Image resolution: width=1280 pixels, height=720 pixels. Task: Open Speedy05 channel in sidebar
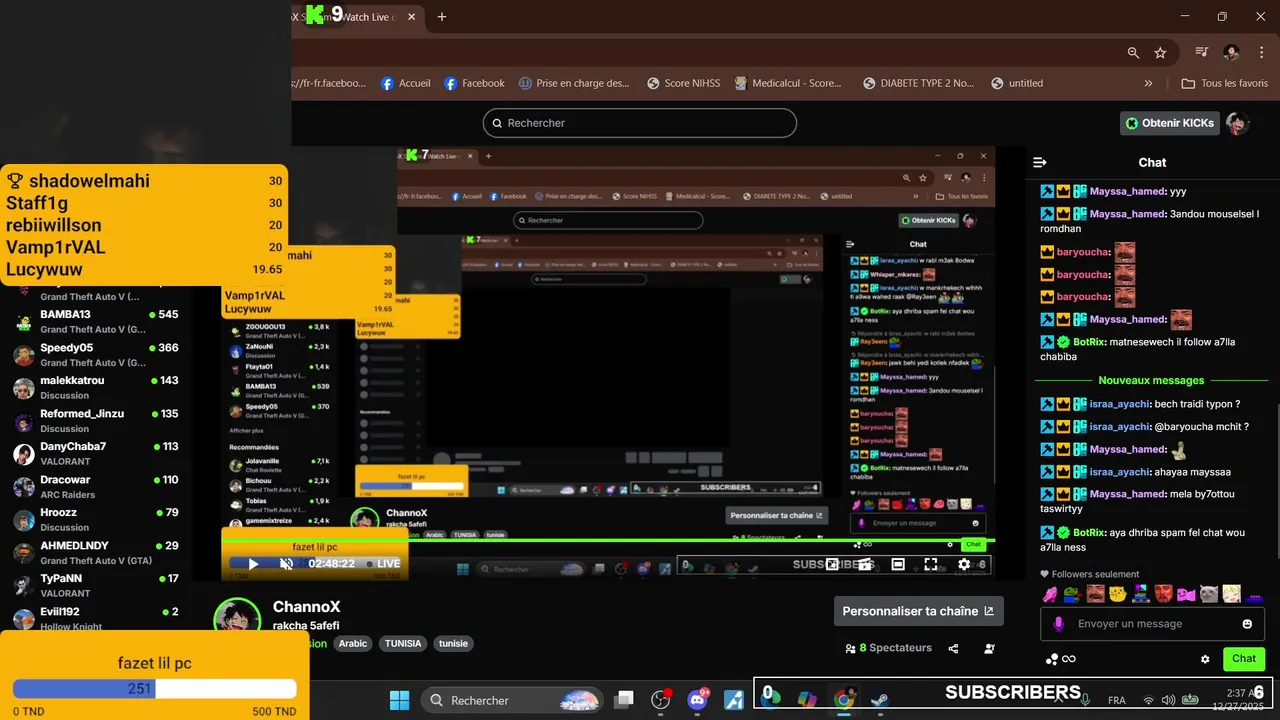click(x=96, y=355)
